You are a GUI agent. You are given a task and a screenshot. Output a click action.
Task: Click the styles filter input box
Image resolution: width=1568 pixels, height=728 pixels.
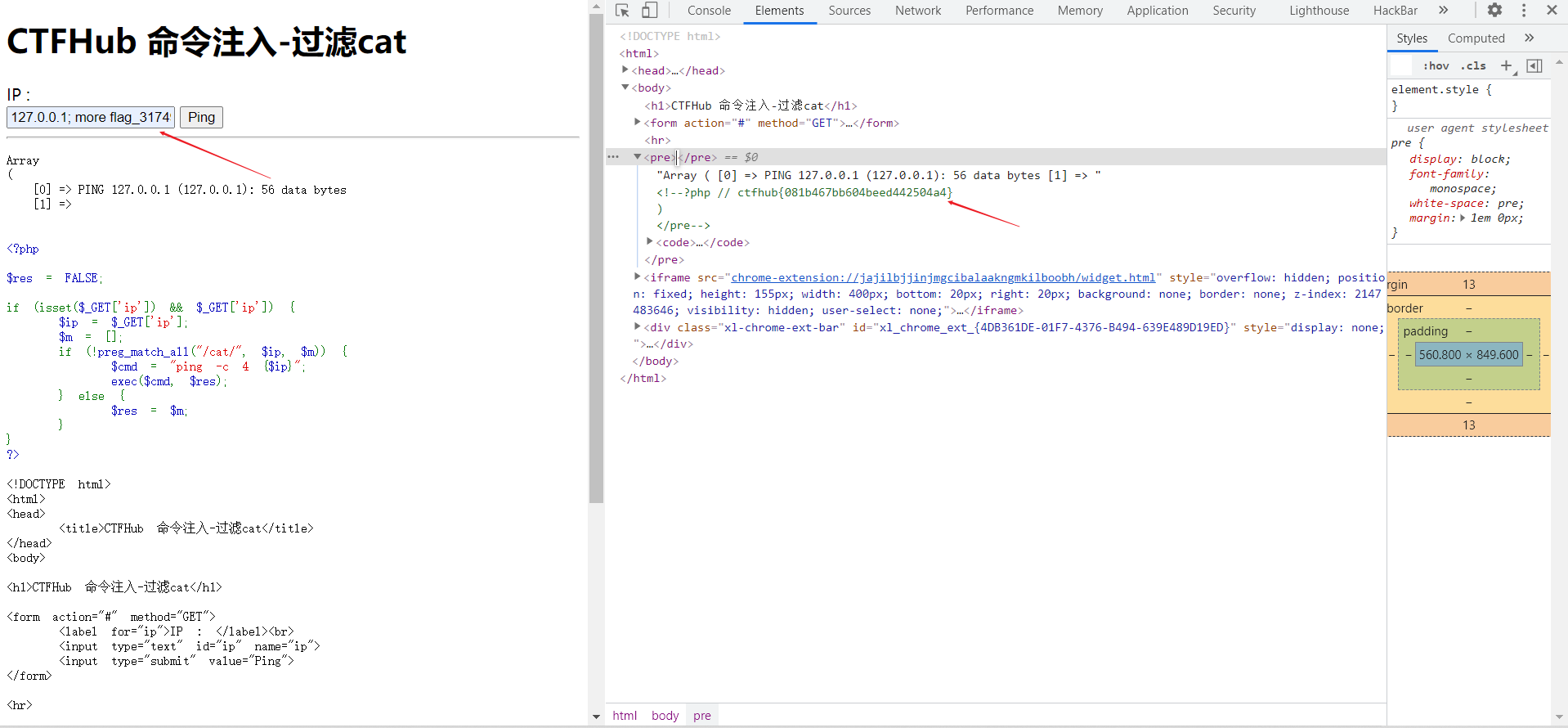click(1401, 65)
